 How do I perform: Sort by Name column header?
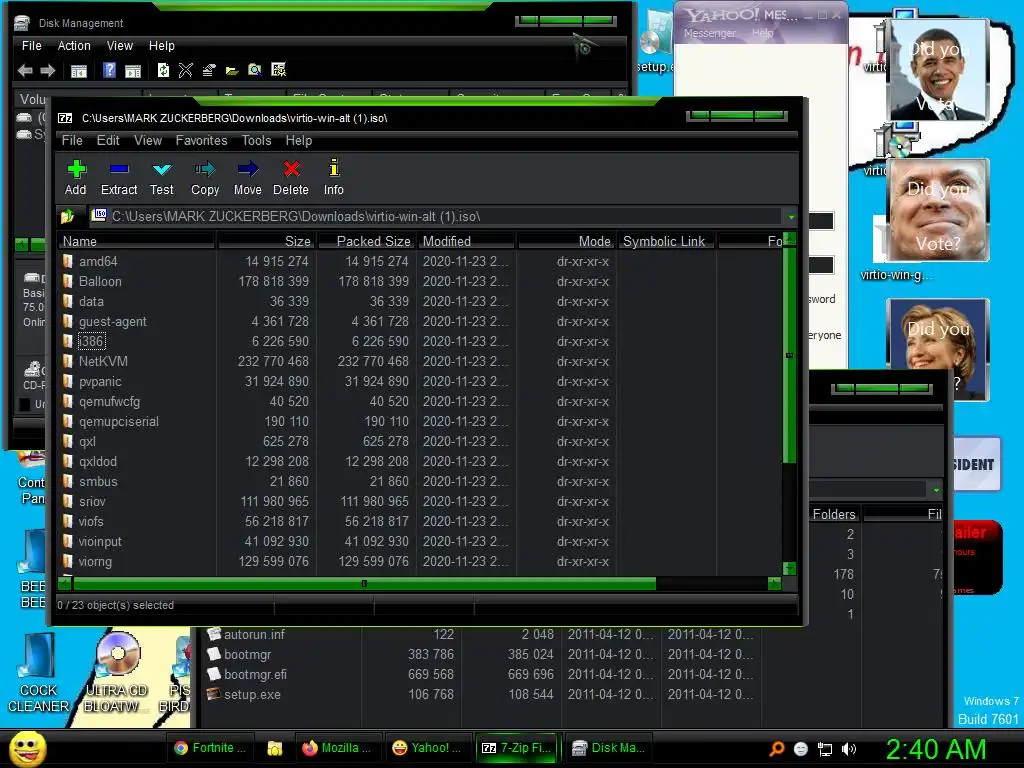pyautogui.click(x=136, y=241)
